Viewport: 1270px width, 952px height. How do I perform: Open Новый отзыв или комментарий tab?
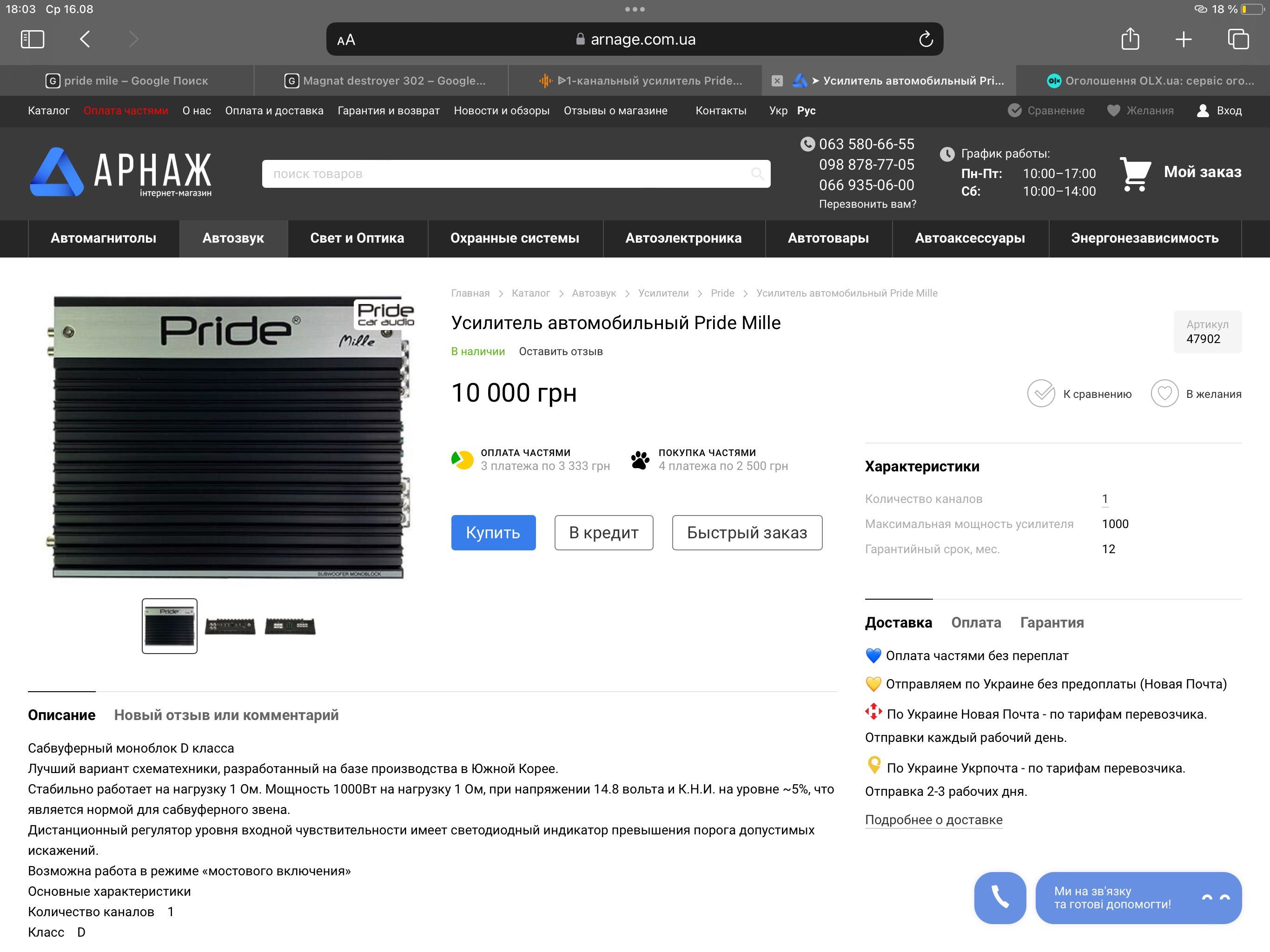pos(226,715)
